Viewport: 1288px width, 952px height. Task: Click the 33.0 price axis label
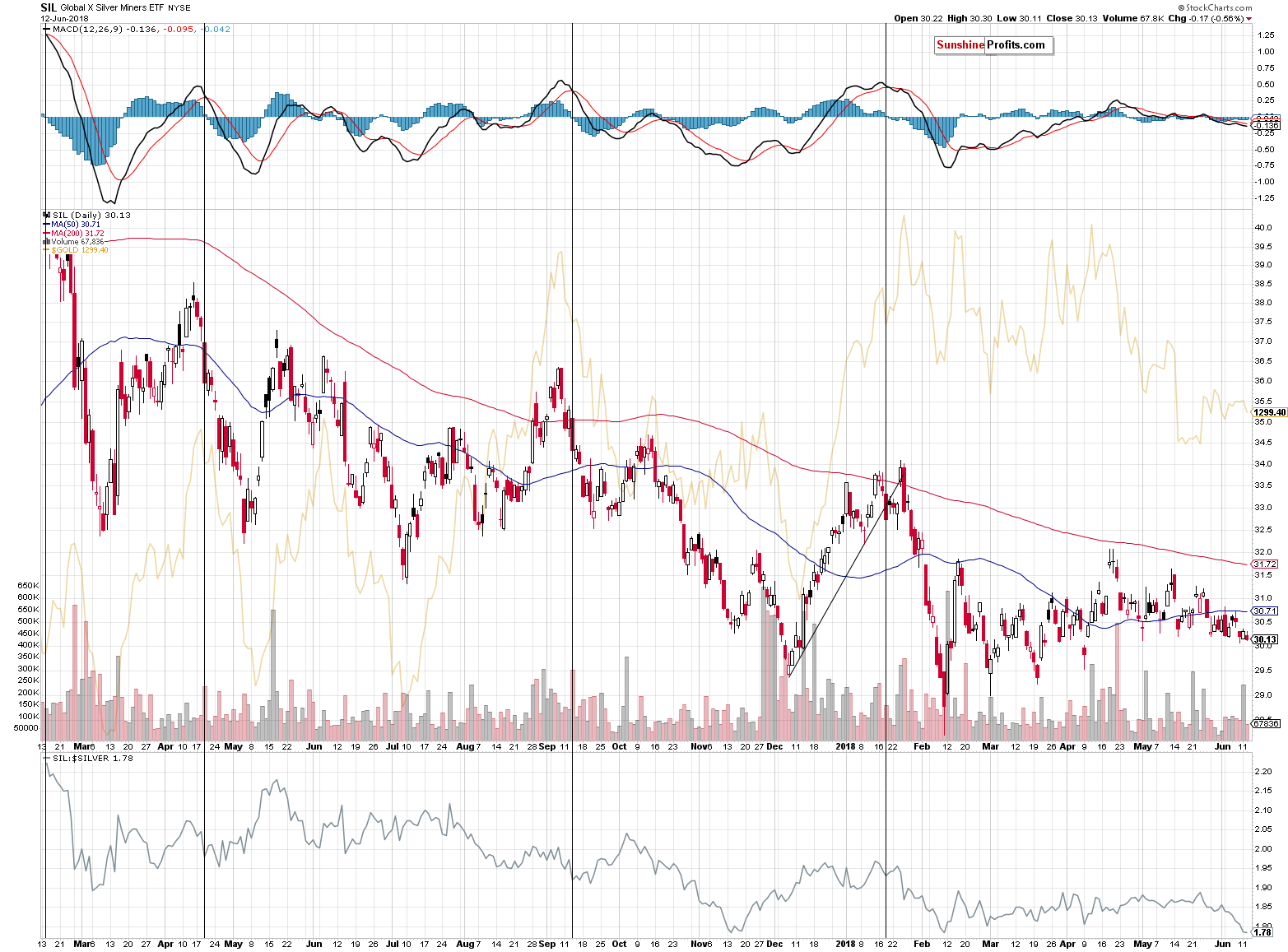[1262, 508]
